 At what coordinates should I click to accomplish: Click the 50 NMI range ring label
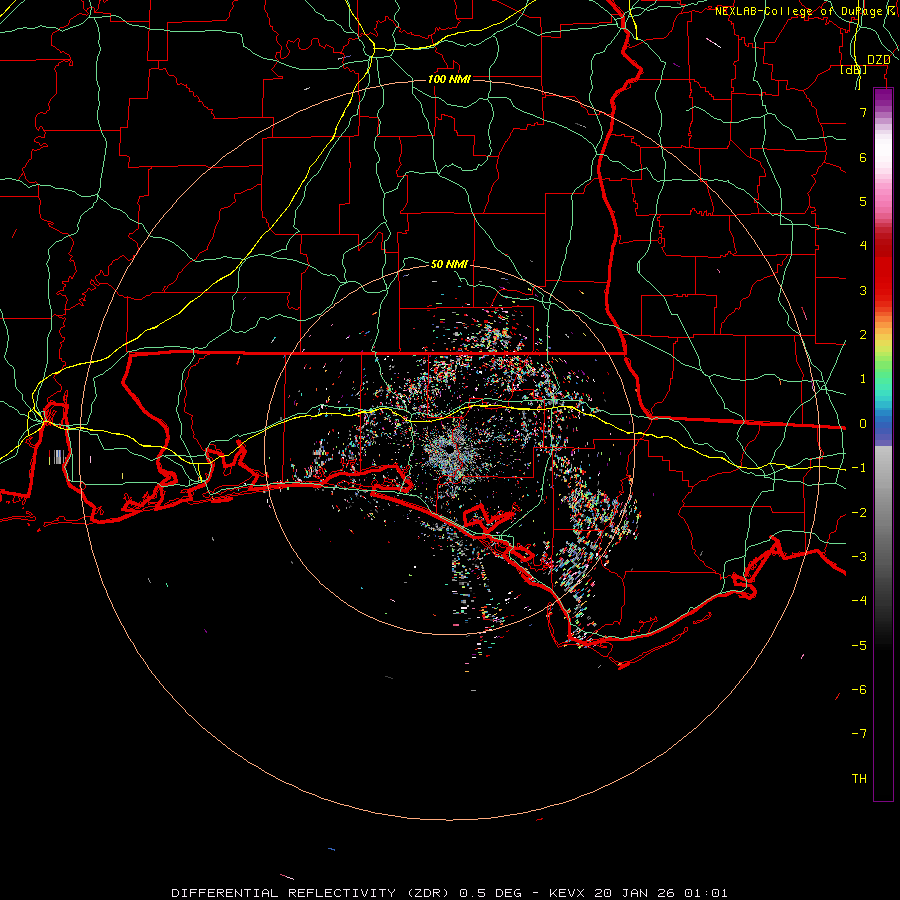(x=449, y=264)
